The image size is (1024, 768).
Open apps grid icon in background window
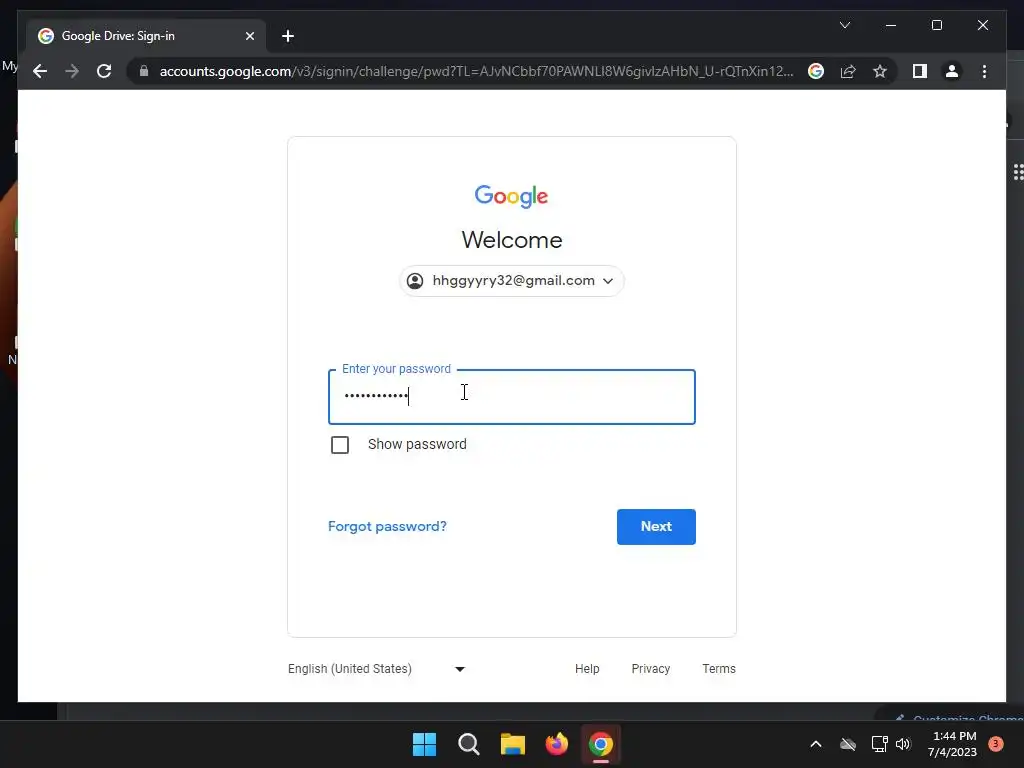click(1017, 172)
